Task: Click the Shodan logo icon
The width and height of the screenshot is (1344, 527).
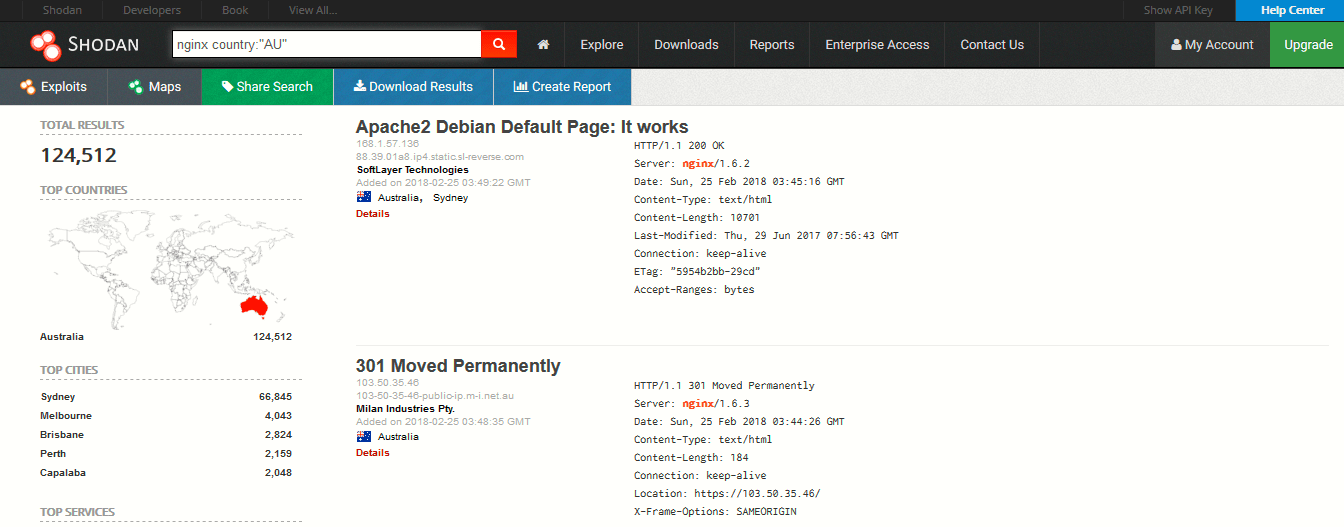Action: [x=45, y=45]
